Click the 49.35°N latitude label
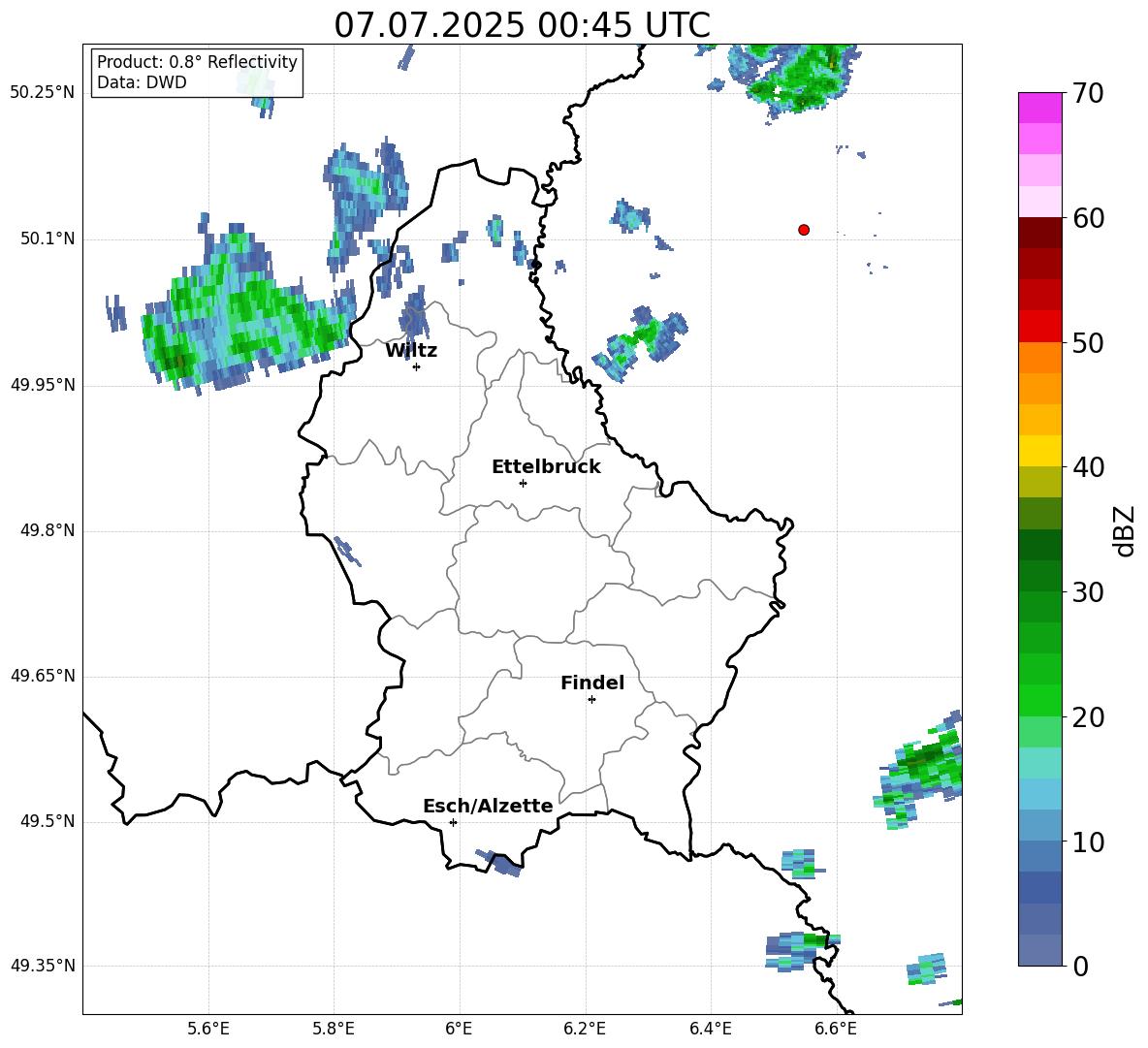Image resolution: width=1148 pixels, height=1048 pixels. tap(43, 966)
